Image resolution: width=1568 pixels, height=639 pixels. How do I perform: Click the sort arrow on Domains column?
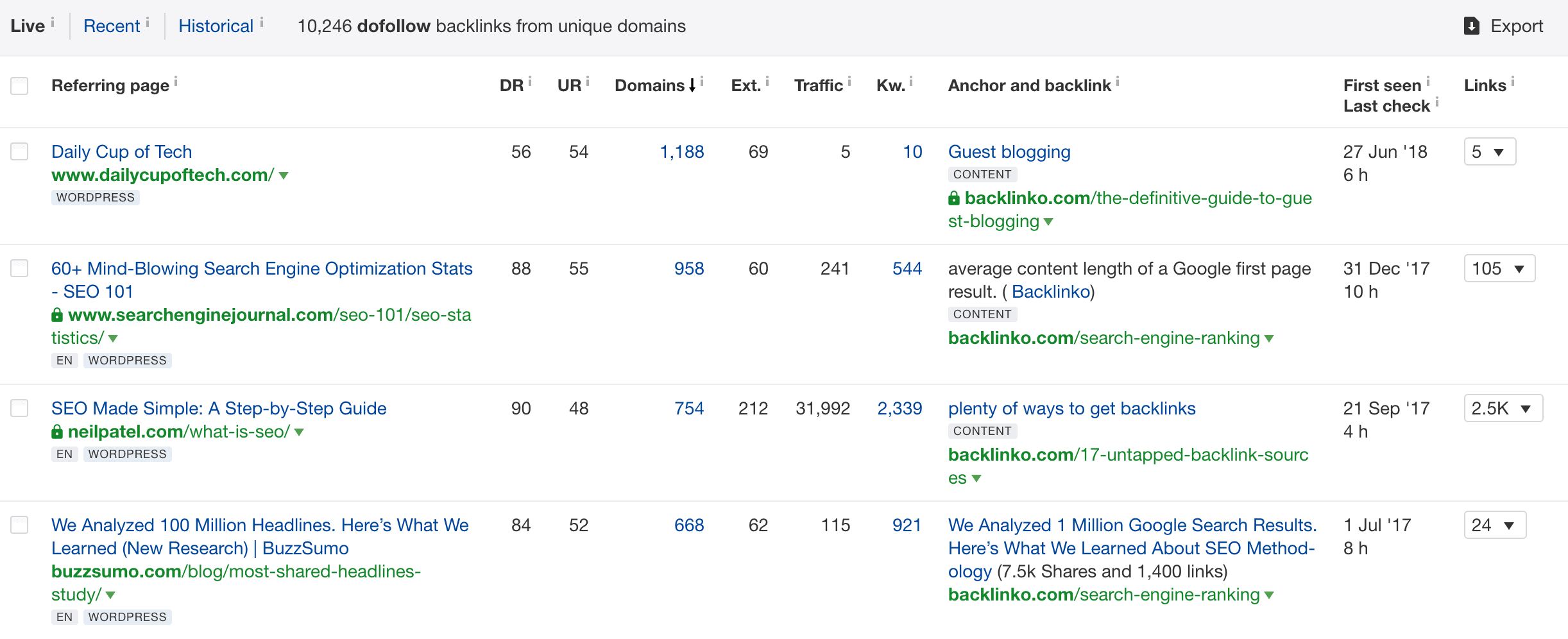(x=692, y=85)
